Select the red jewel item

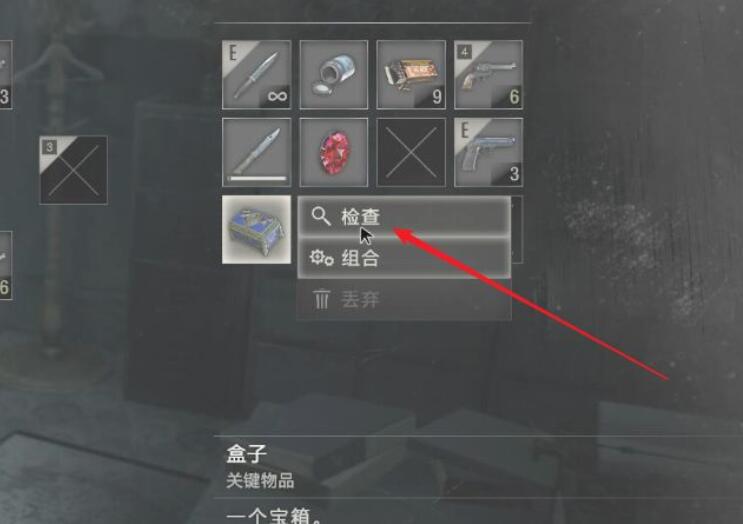(x=334, y=152)
